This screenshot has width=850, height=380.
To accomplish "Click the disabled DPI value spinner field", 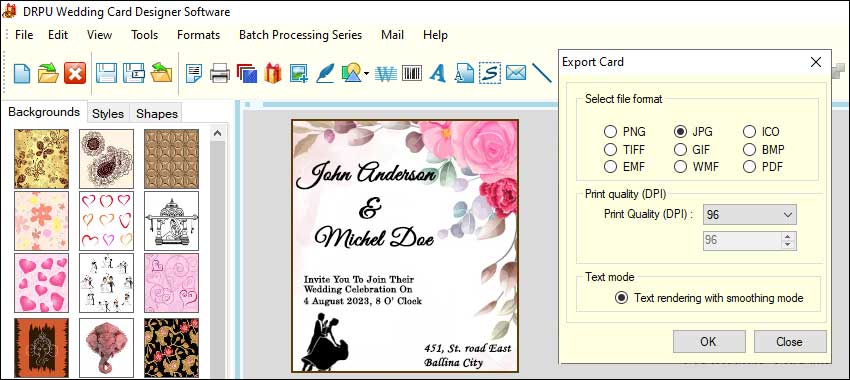I will pyautogui.click(x=750, y=240).
